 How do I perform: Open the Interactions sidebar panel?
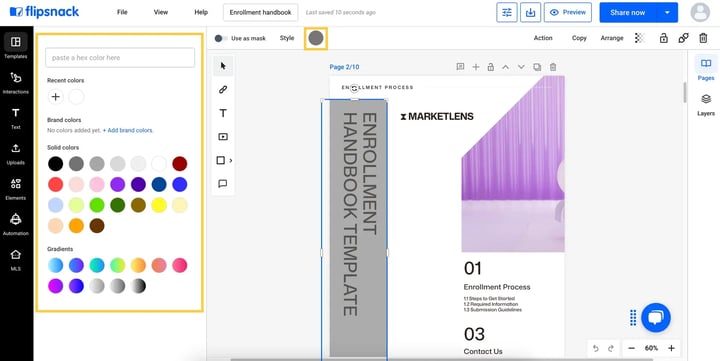[16, 83]
